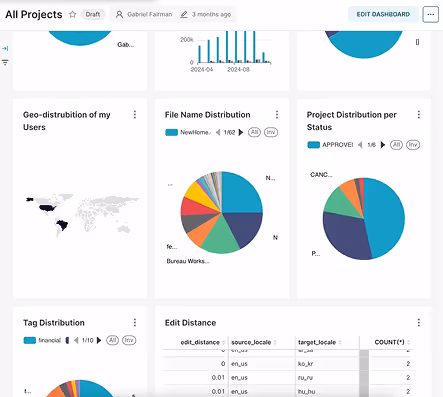Open Tag Distribution chart menu
The width and height of the screenshot is (443, 397).
(x=135, y=322)
